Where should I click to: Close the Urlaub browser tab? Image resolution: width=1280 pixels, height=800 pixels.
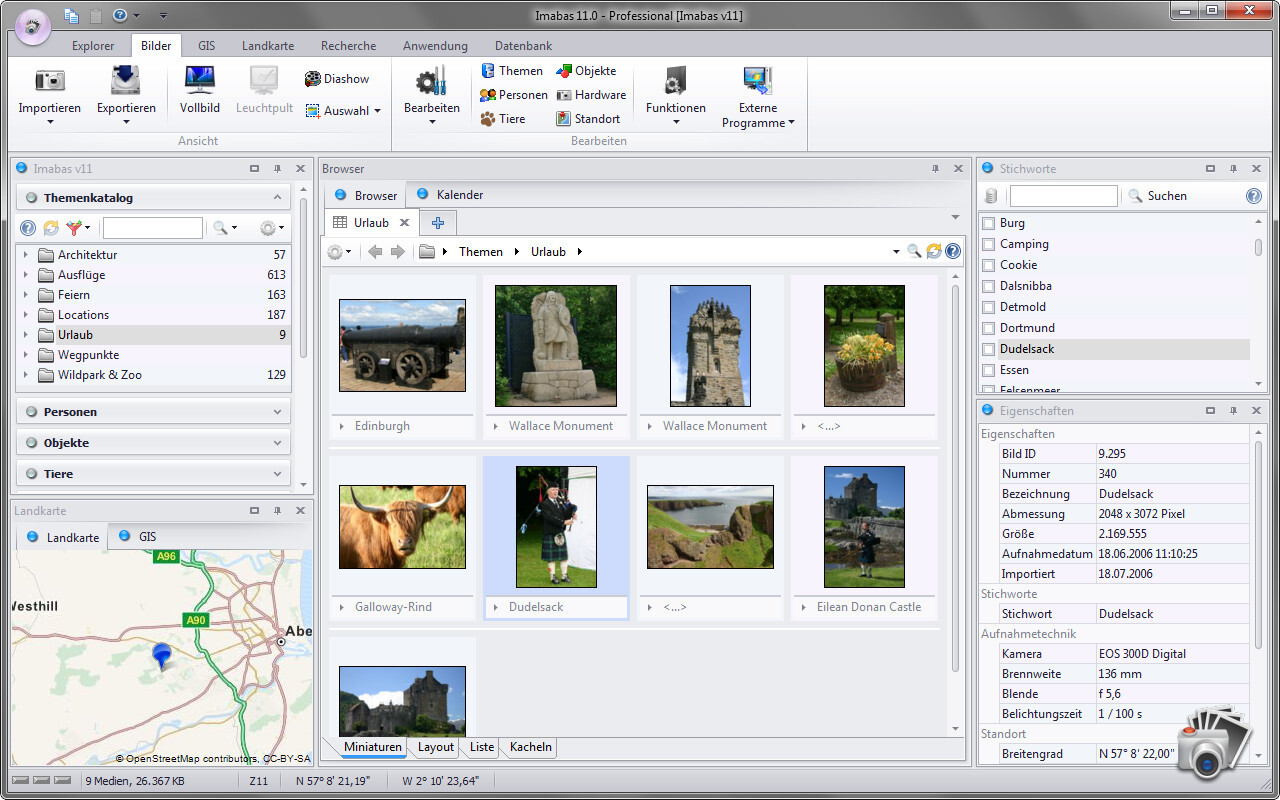click(x=404, y=223)
